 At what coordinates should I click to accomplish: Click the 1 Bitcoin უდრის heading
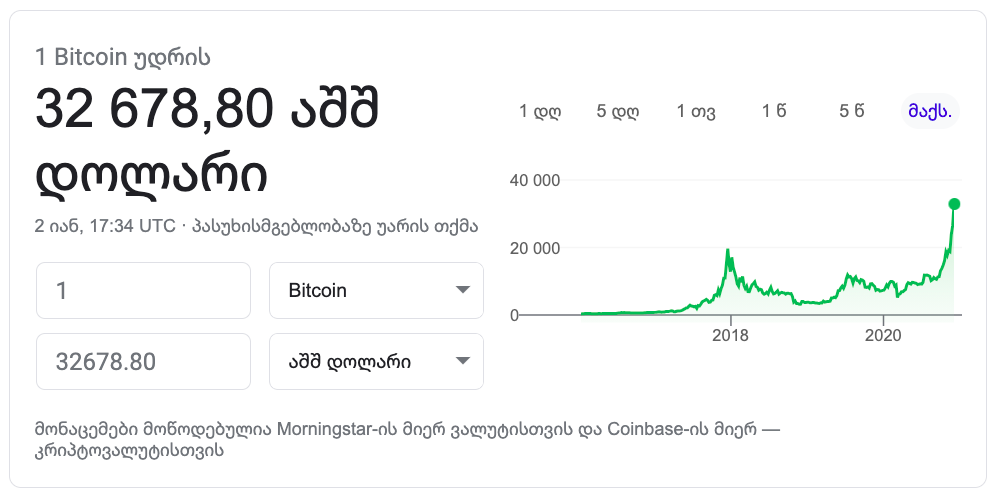122,57
